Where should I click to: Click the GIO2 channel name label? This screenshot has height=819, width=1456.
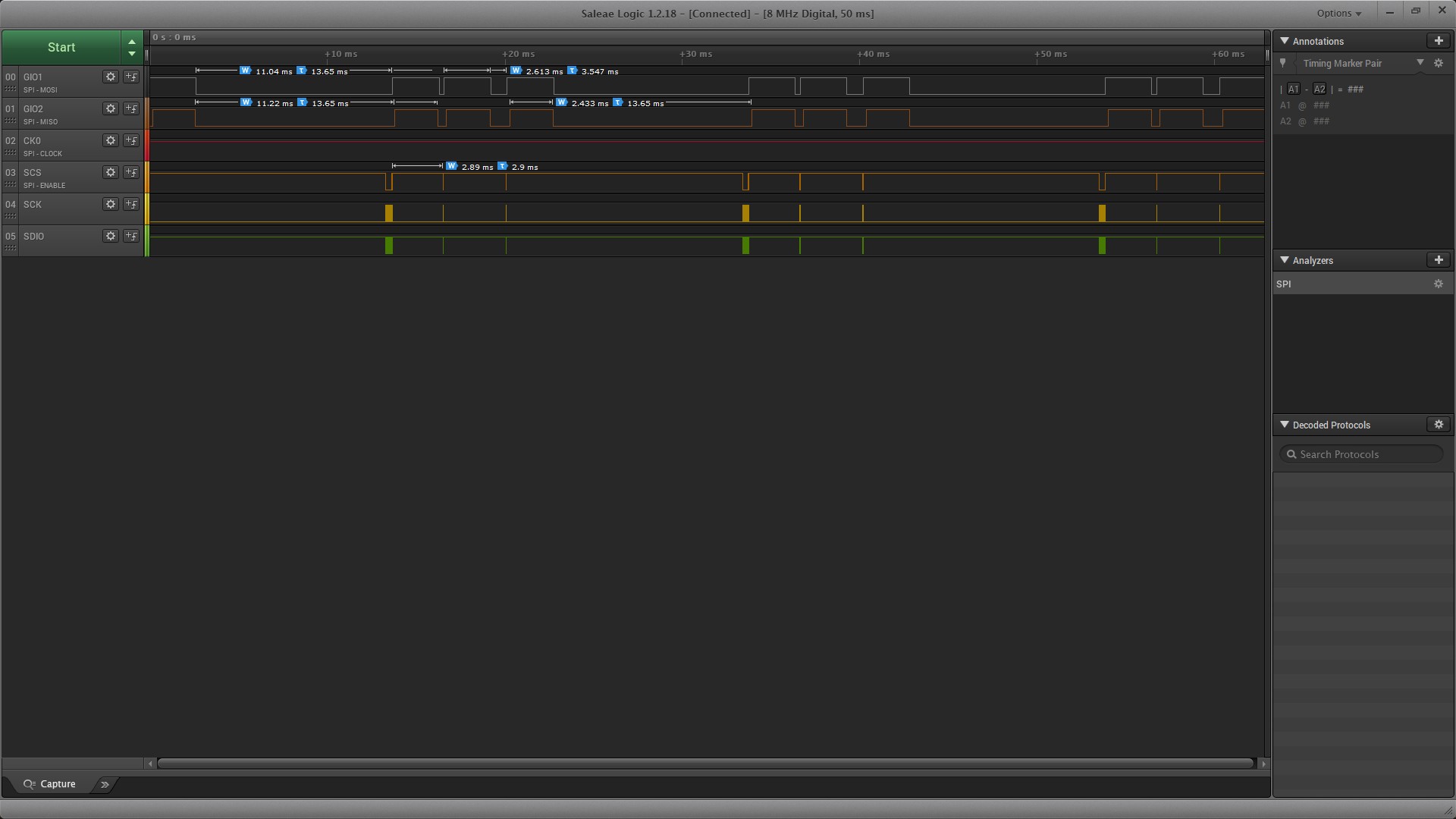[x=33, y=108]
